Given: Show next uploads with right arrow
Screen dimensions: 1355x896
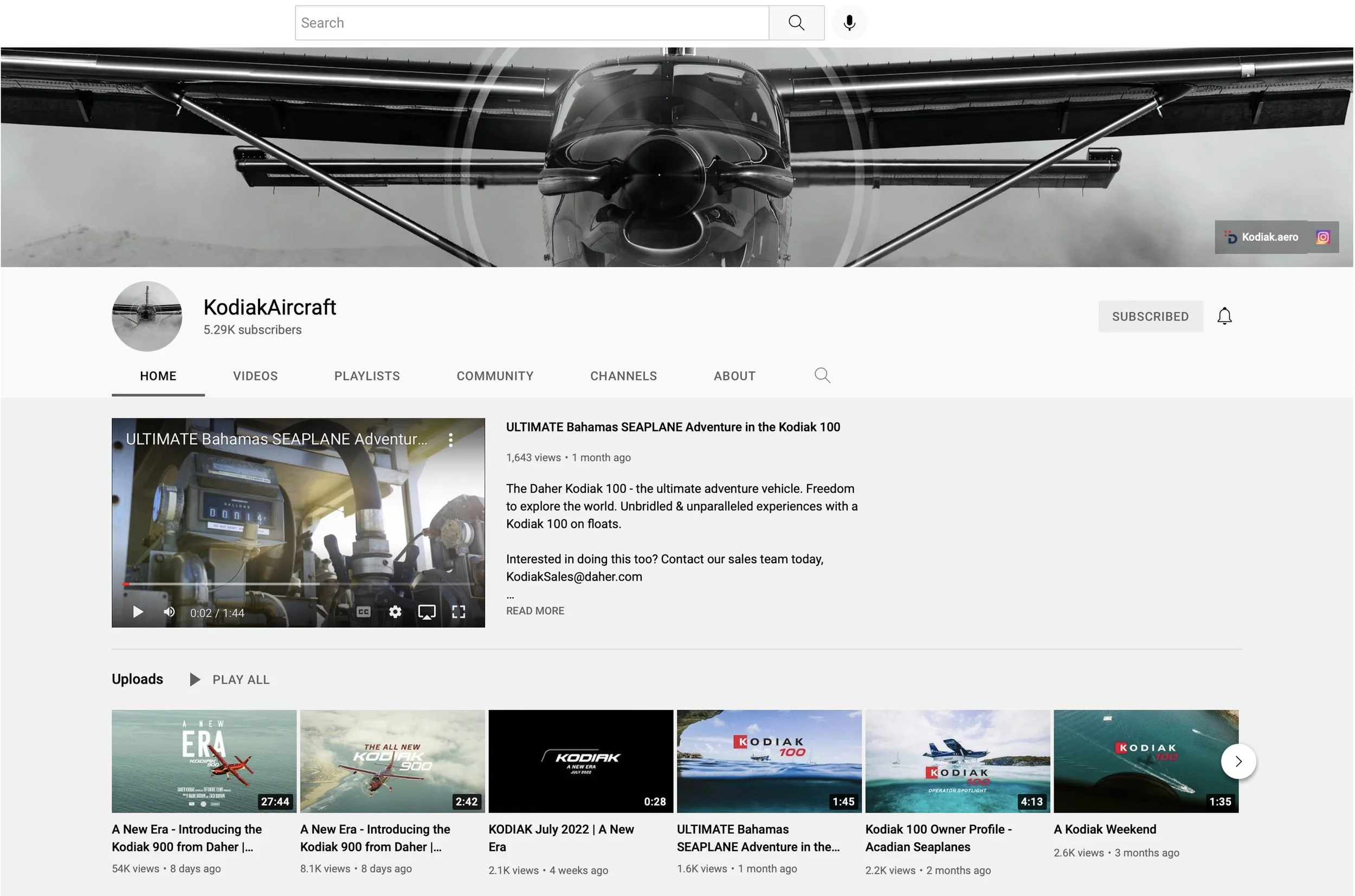Looking at the screenshot, I should [x=1238, y=762].
